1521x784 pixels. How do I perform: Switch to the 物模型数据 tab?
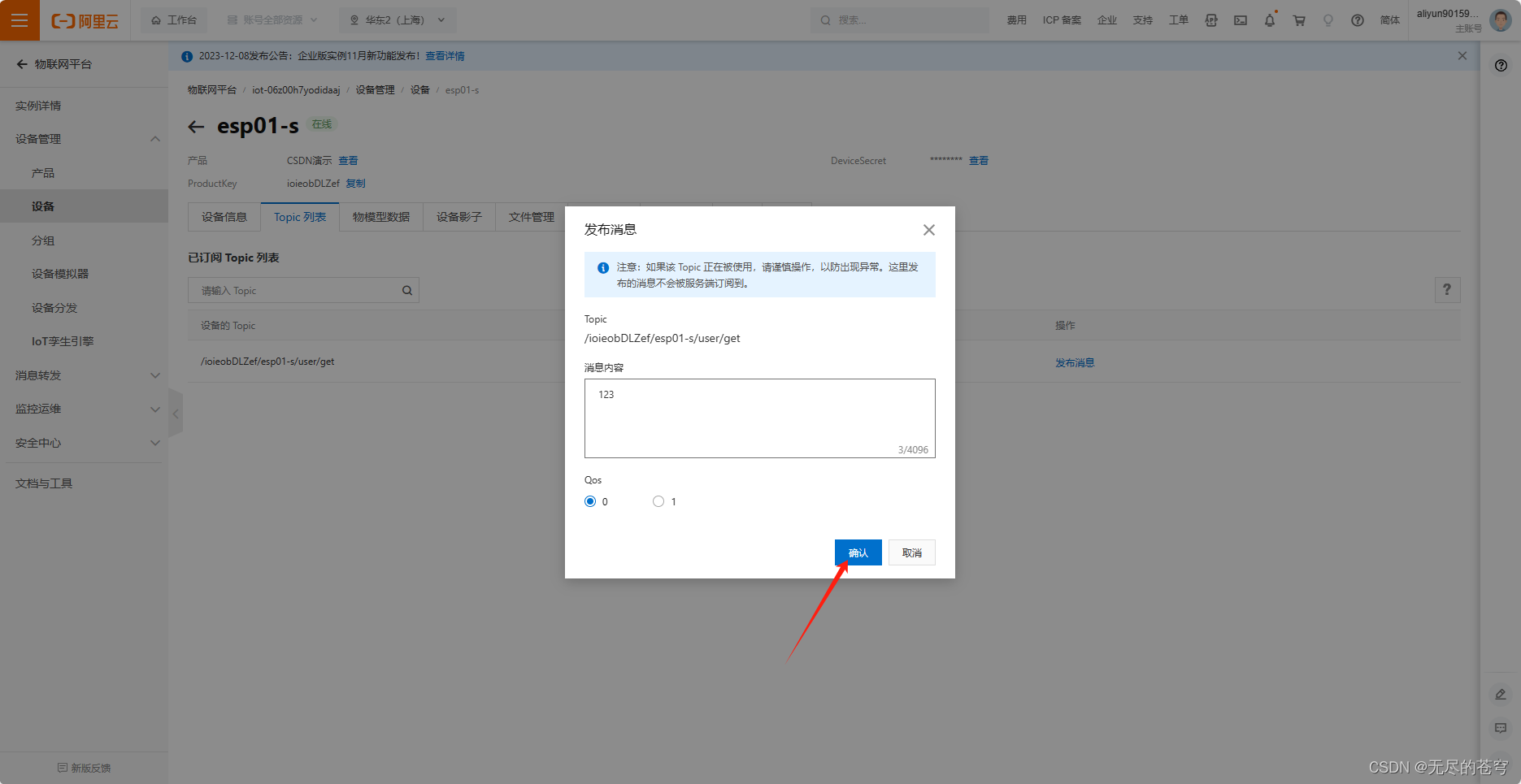click(x=381, y=217)
